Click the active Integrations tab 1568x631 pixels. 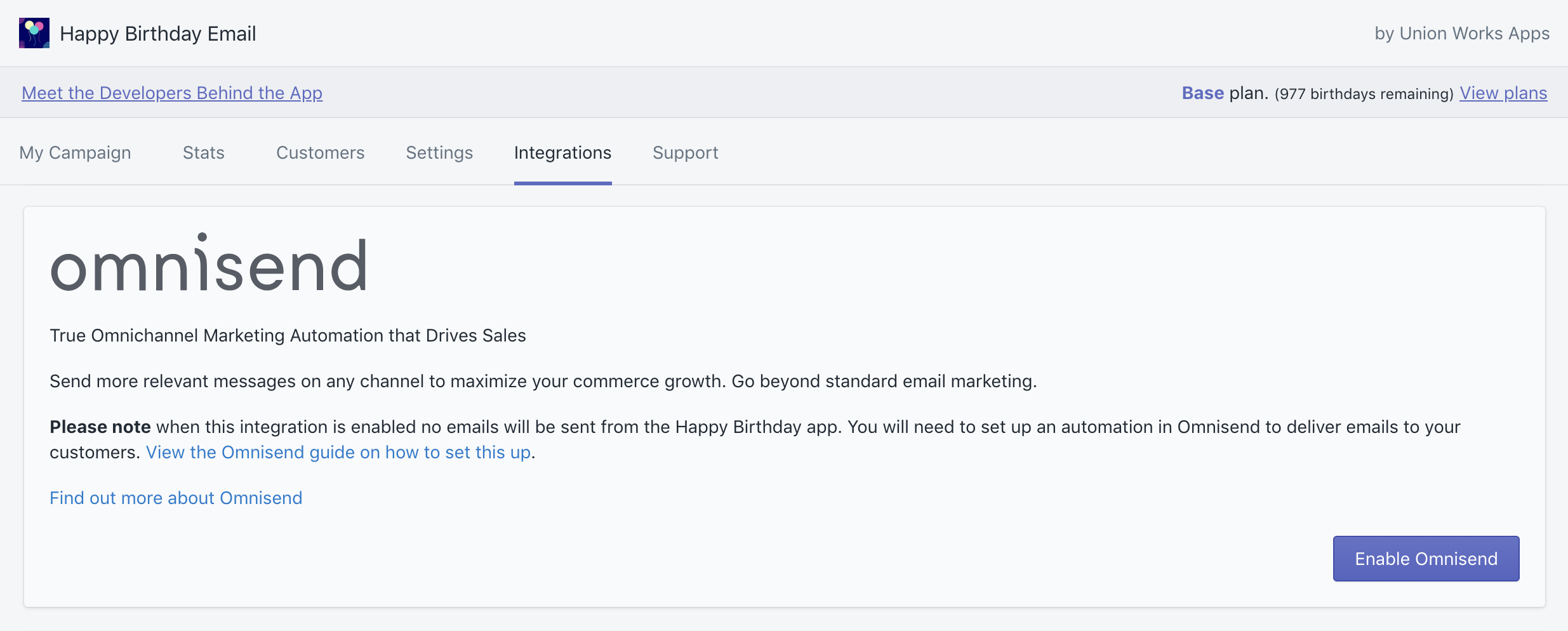point(562,153)
